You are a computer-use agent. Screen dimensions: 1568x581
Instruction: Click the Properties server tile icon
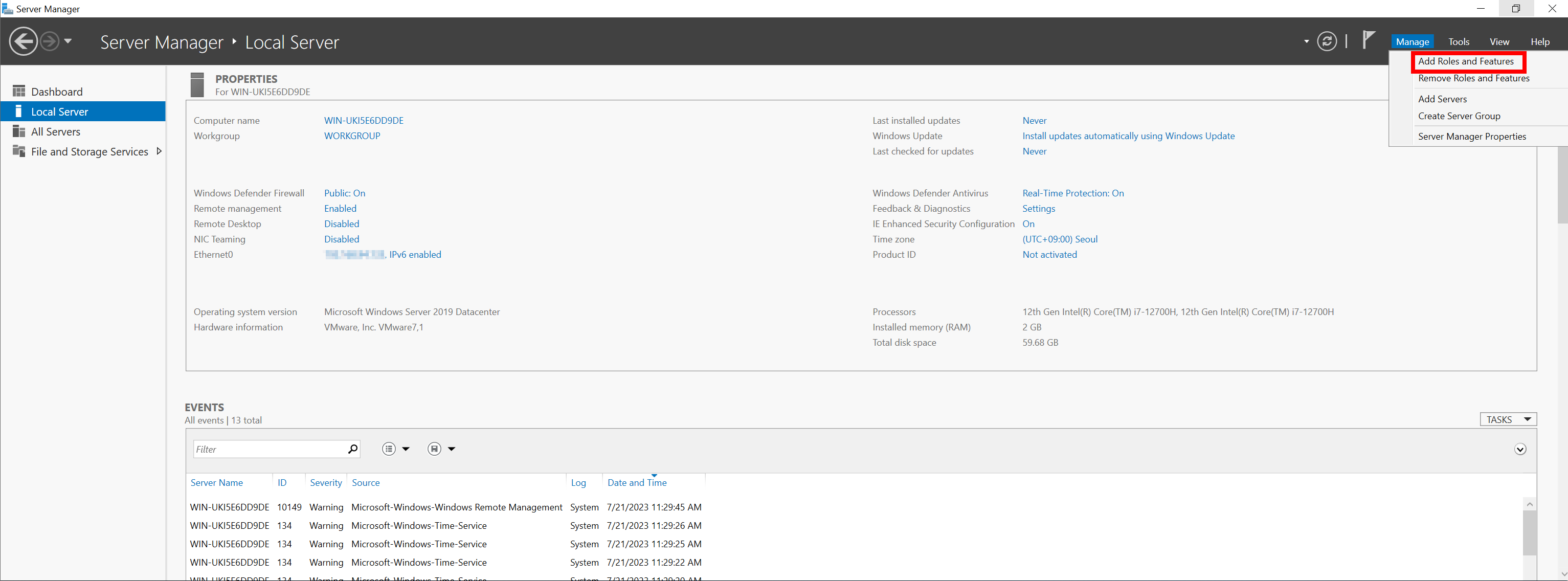tap(197, 85)
